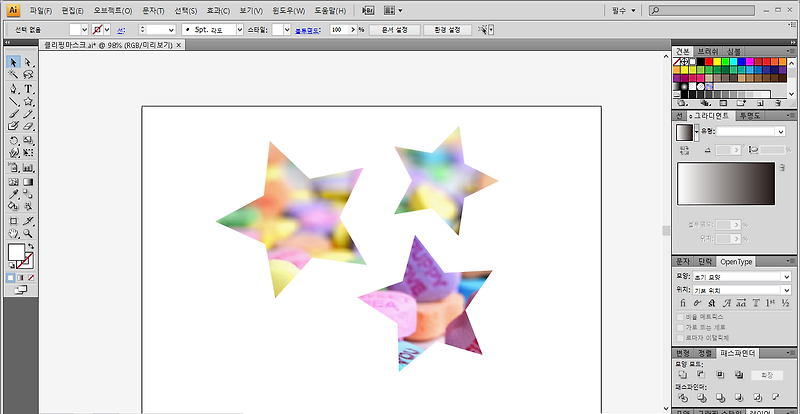Image resolution: width=800 pixels, height=414 pixels.
Task: Select the Type tool
Action: click(x=29, y=89)
